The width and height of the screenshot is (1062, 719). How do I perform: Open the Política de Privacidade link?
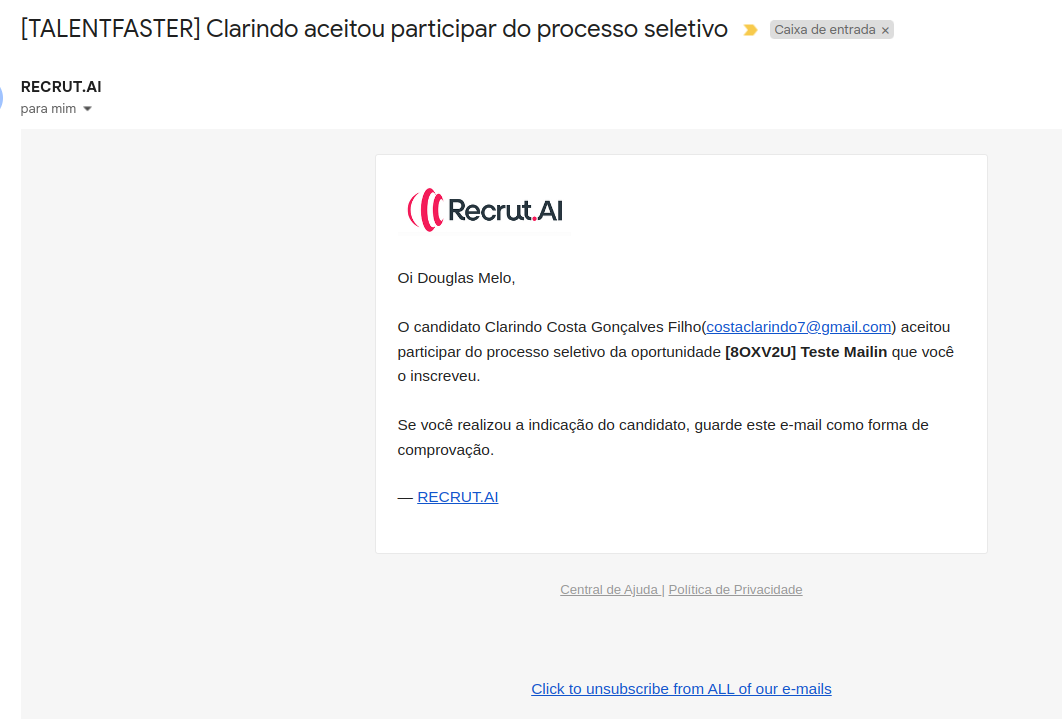[735, 590]
